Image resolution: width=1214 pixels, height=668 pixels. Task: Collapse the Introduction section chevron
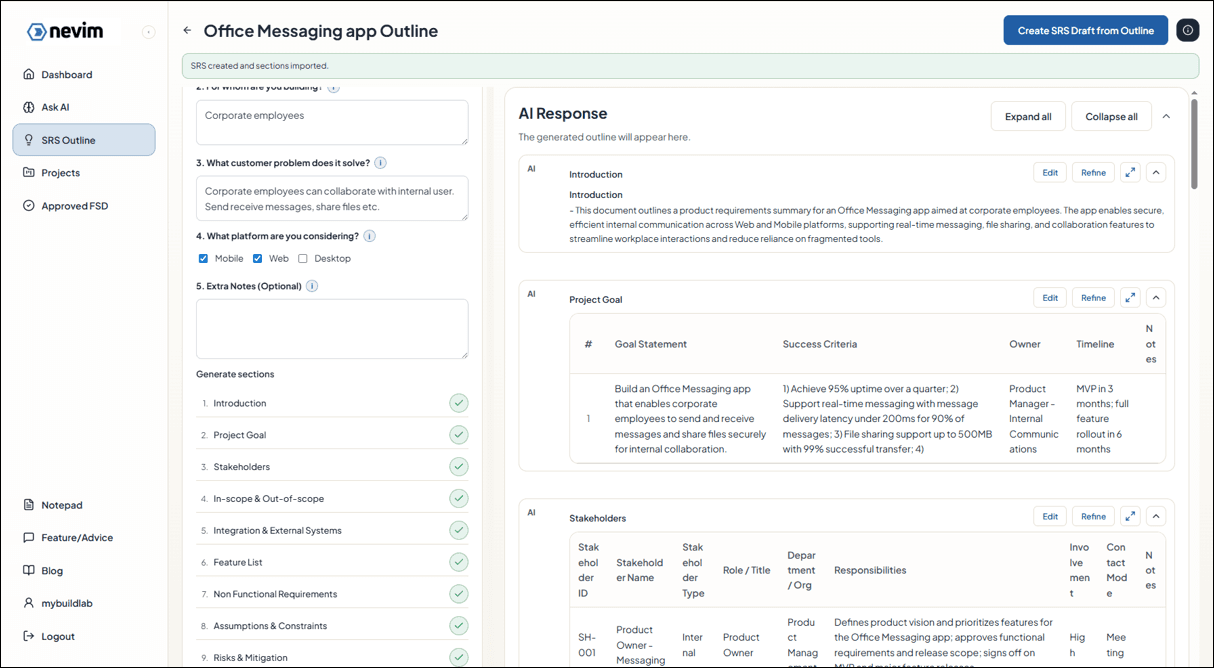point(1156,173)
